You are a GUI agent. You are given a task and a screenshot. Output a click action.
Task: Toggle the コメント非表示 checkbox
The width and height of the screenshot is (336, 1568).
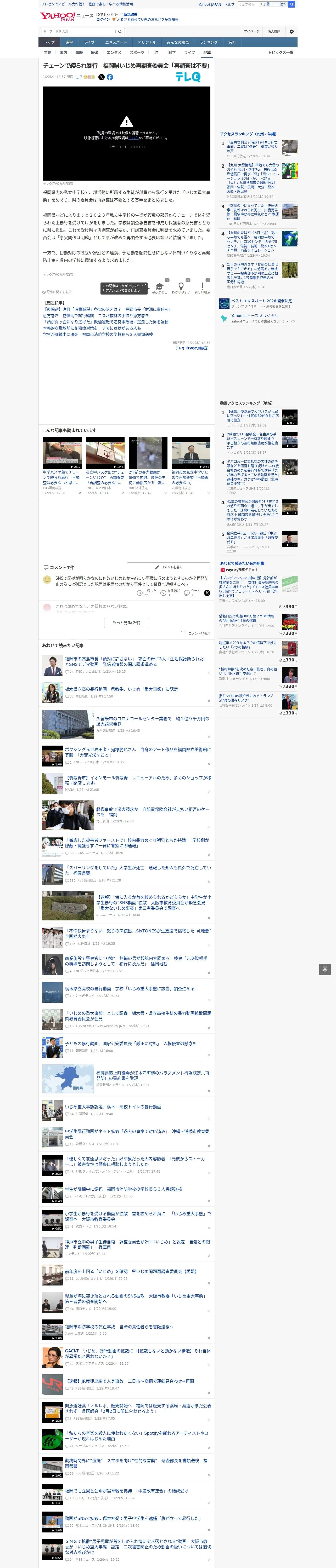pyautogui.click(x=183, y=634)
